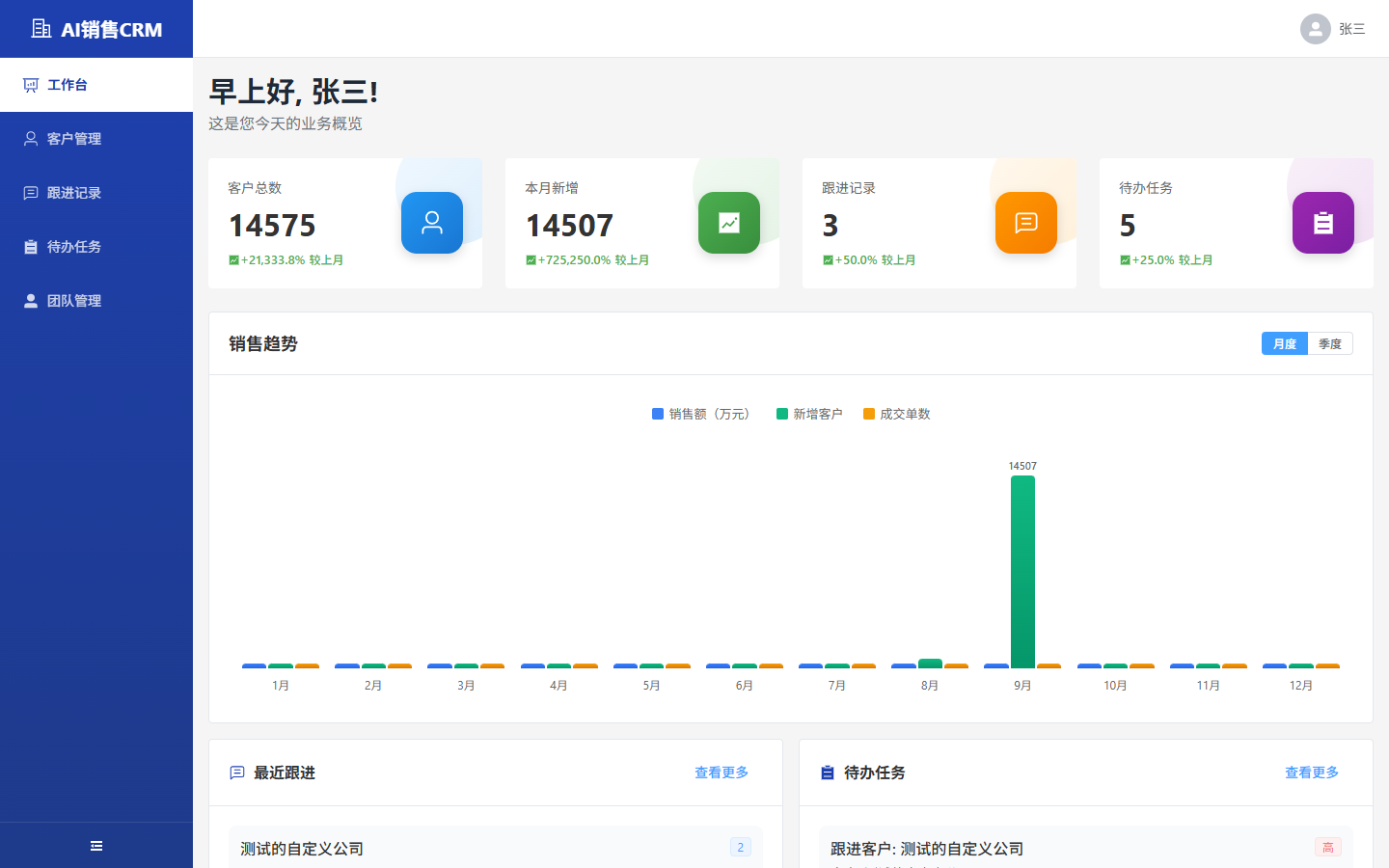Image resolution: width=1389 pixels, height=868 pixels.
Task: Click the 14575 customer total value
Action: tap(272, 226)
